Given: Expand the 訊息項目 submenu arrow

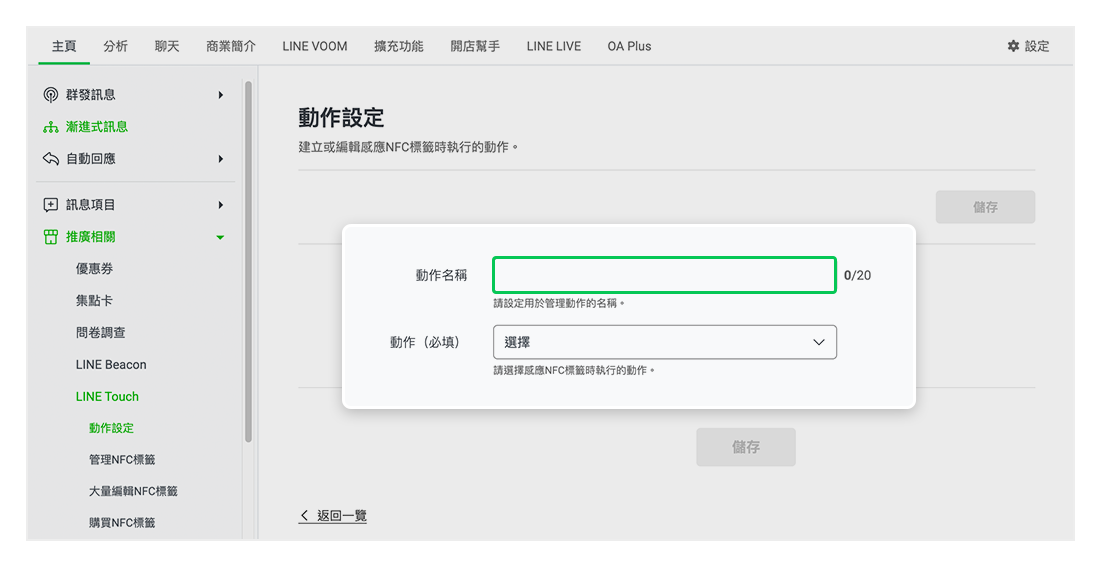Looking at the screenshot, I should click(x=220, y=205).
